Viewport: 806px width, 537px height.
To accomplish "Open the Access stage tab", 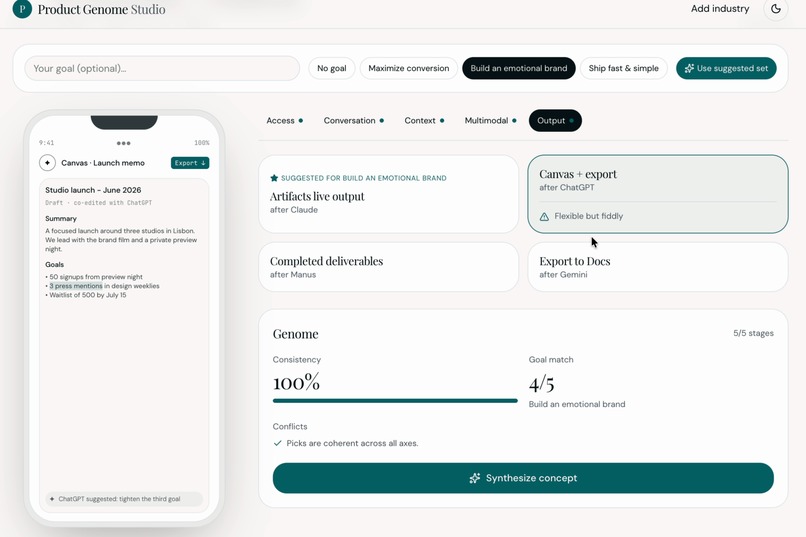I will point(285,121).
